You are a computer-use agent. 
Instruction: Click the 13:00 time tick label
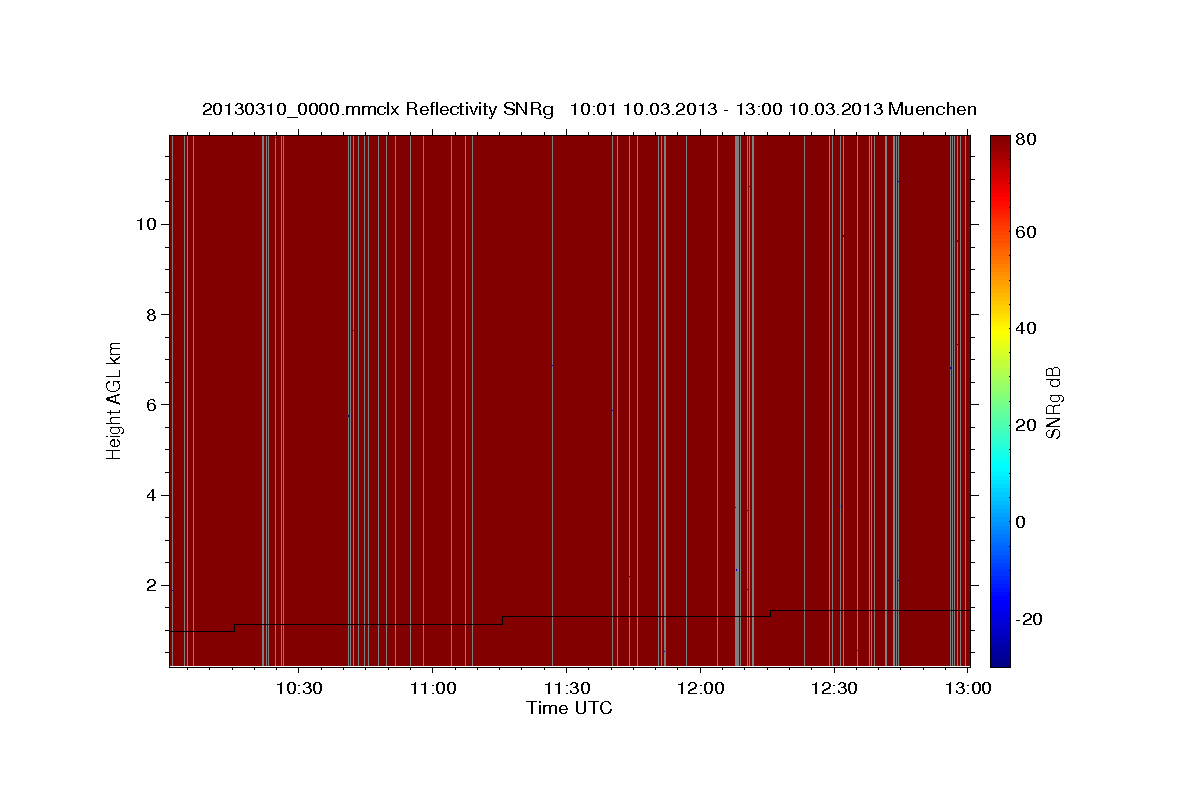(x=968, y=688)
